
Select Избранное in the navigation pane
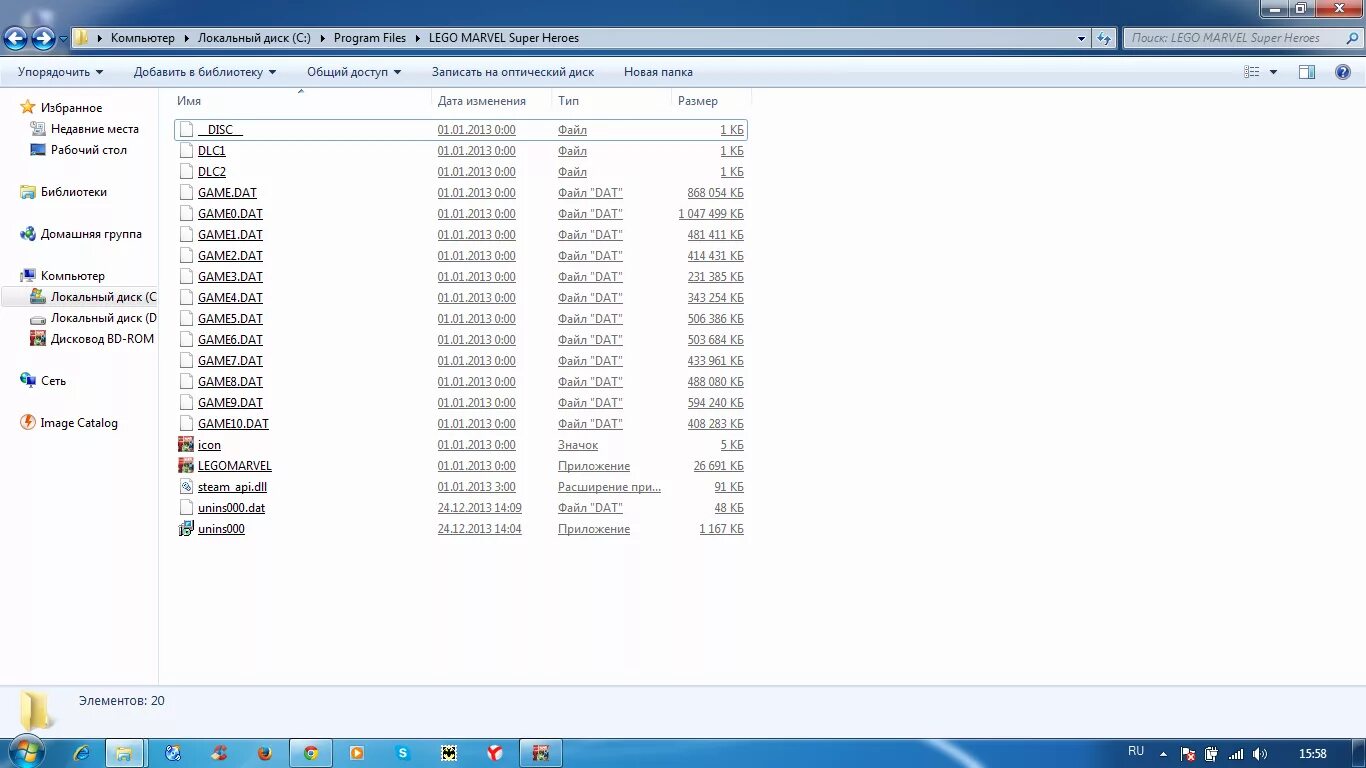pyautogui.click(x=71, y=108)
